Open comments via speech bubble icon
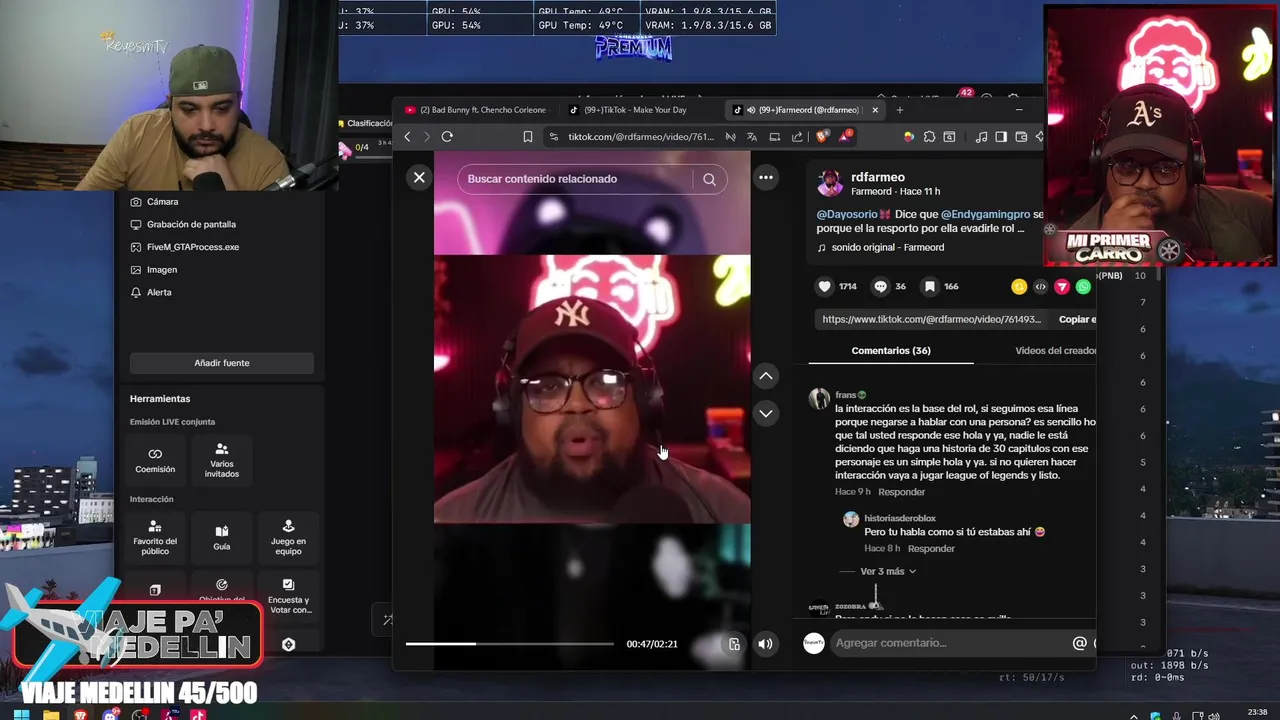Screen dimensions: 1280x720 [880, 286]
